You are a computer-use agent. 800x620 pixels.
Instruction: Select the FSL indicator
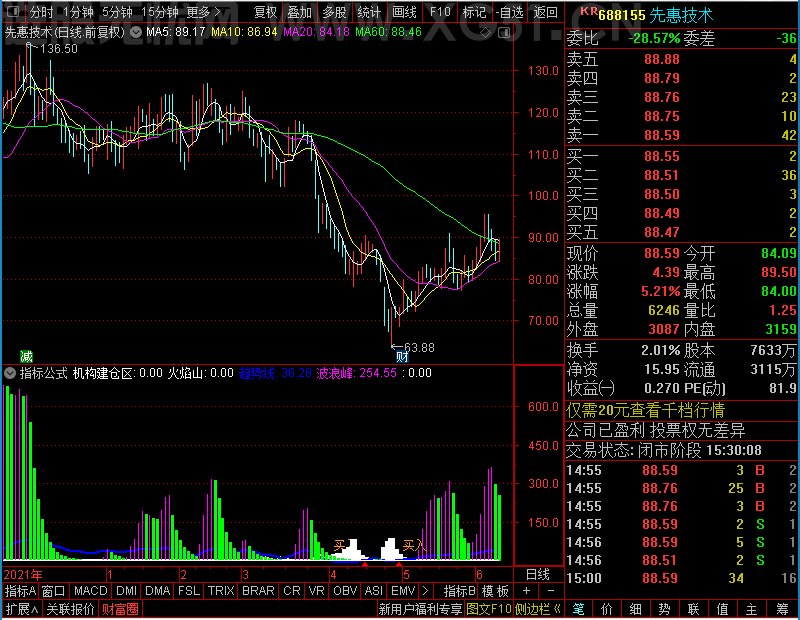click(x=188, y=591)
